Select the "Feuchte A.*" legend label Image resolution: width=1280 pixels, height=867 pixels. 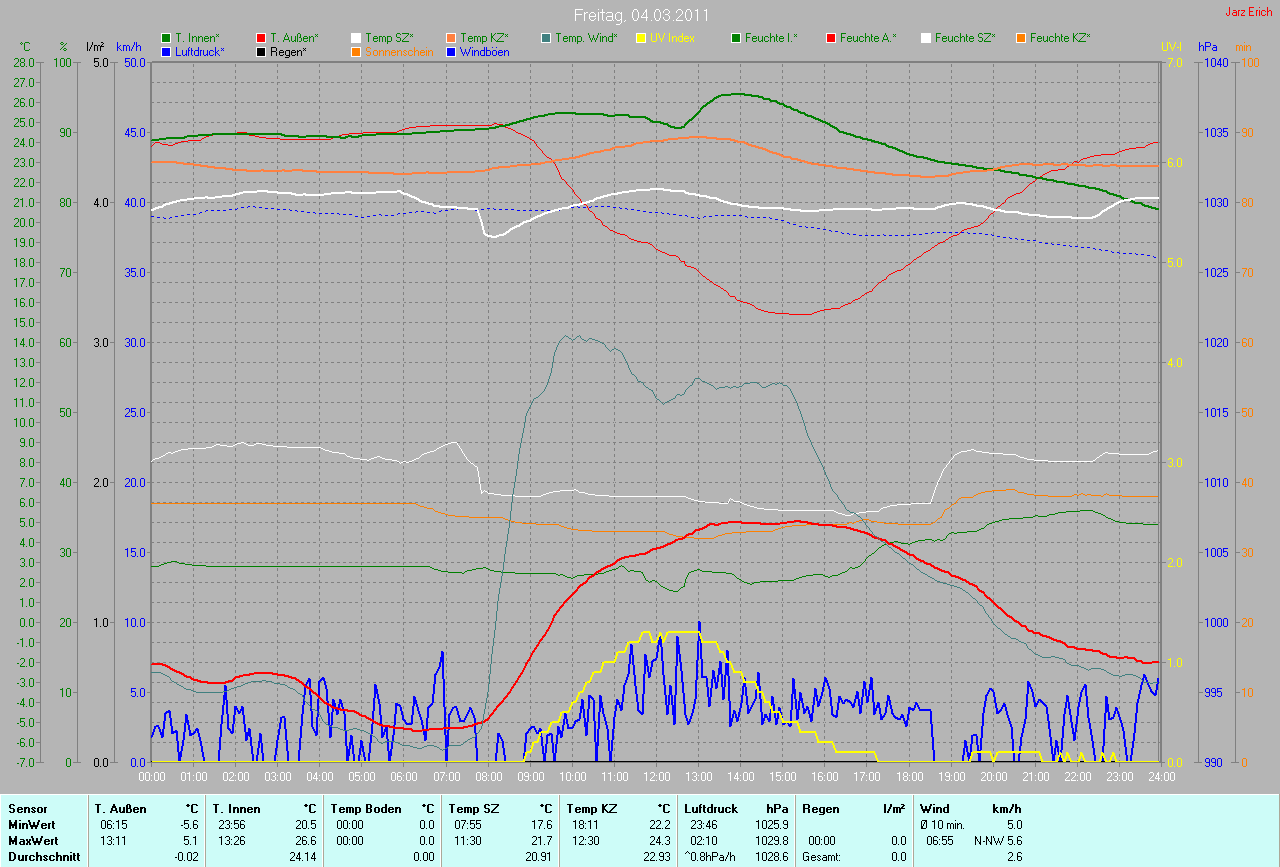tap(868, 38)
